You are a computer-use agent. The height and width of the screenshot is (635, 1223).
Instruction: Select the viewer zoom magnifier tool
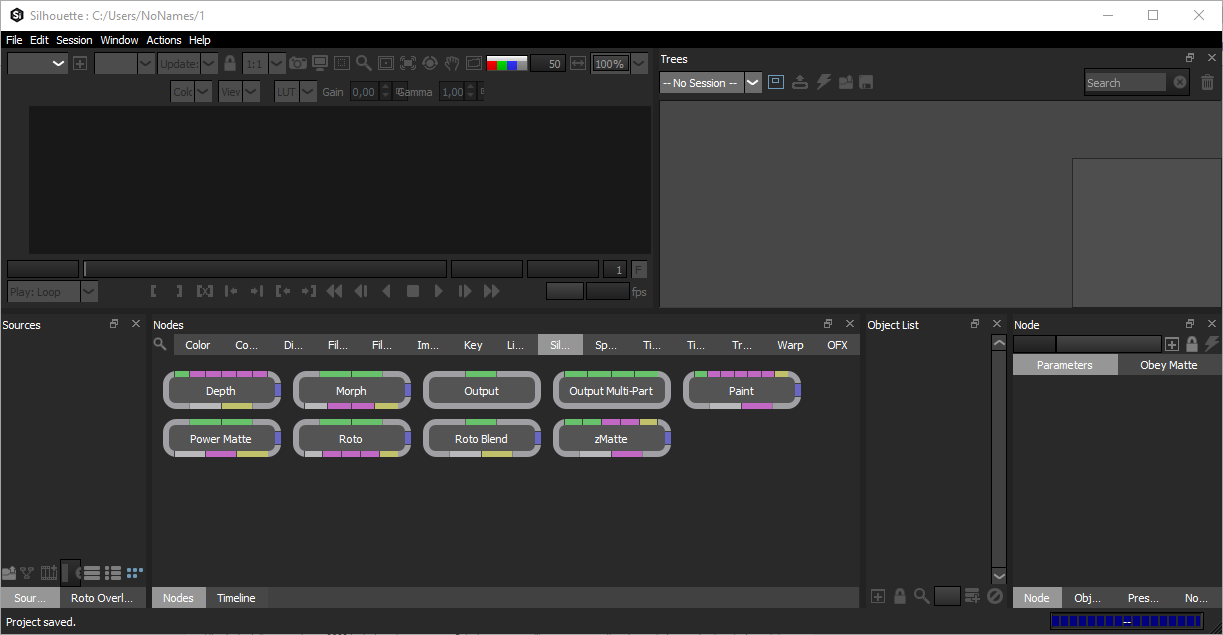coord(364,63)
